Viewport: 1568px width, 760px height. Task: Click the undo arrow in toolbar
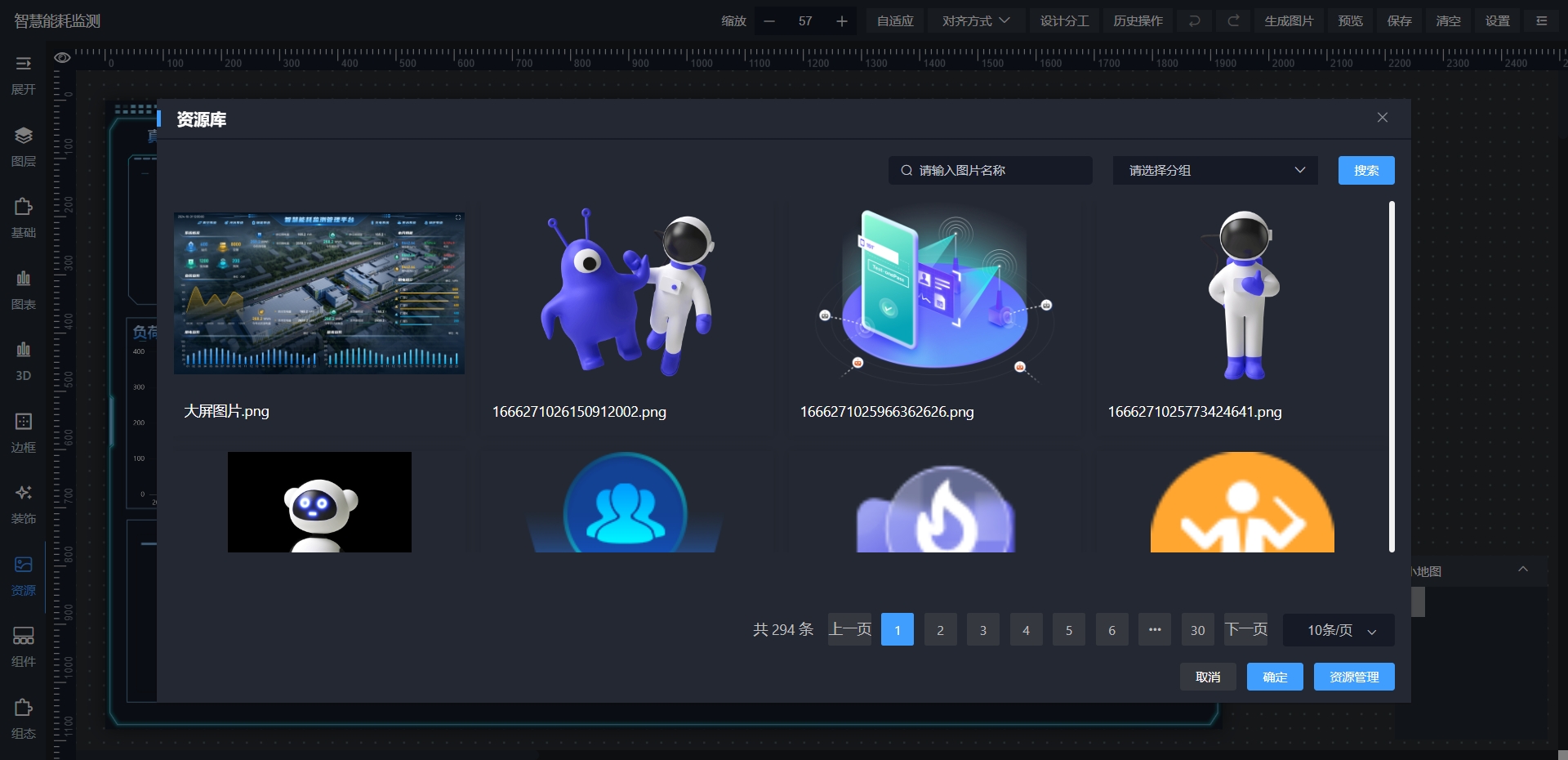pos(1194,21)
